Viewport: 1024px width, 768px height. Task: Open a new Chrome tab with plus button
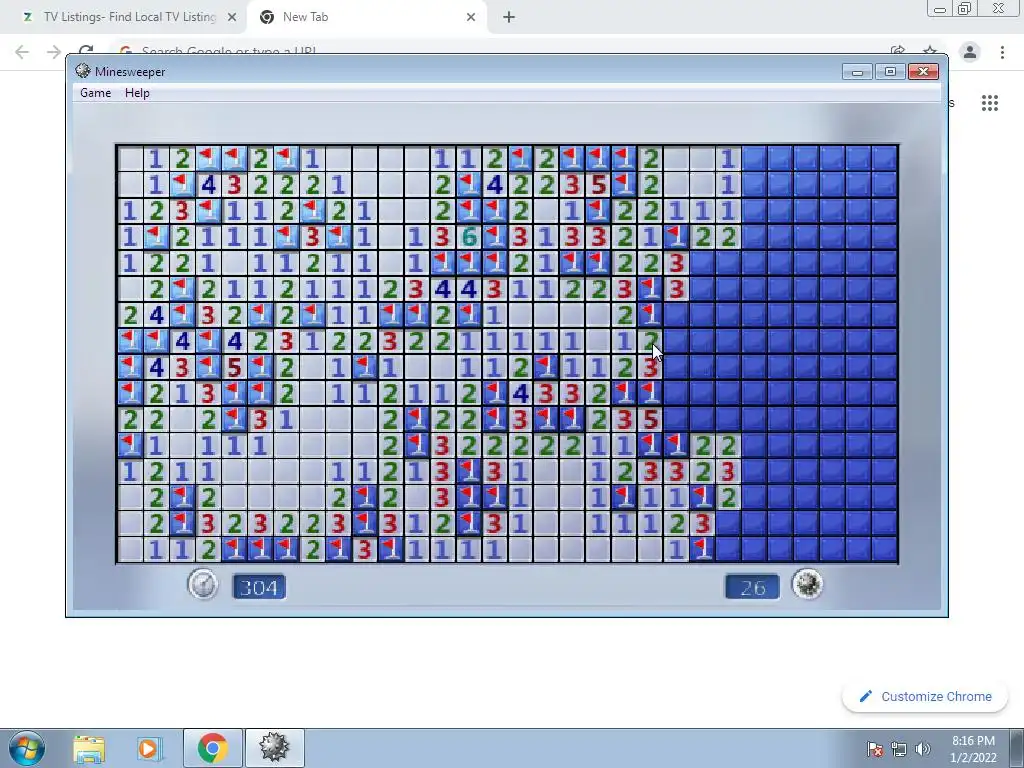[509, 17]
